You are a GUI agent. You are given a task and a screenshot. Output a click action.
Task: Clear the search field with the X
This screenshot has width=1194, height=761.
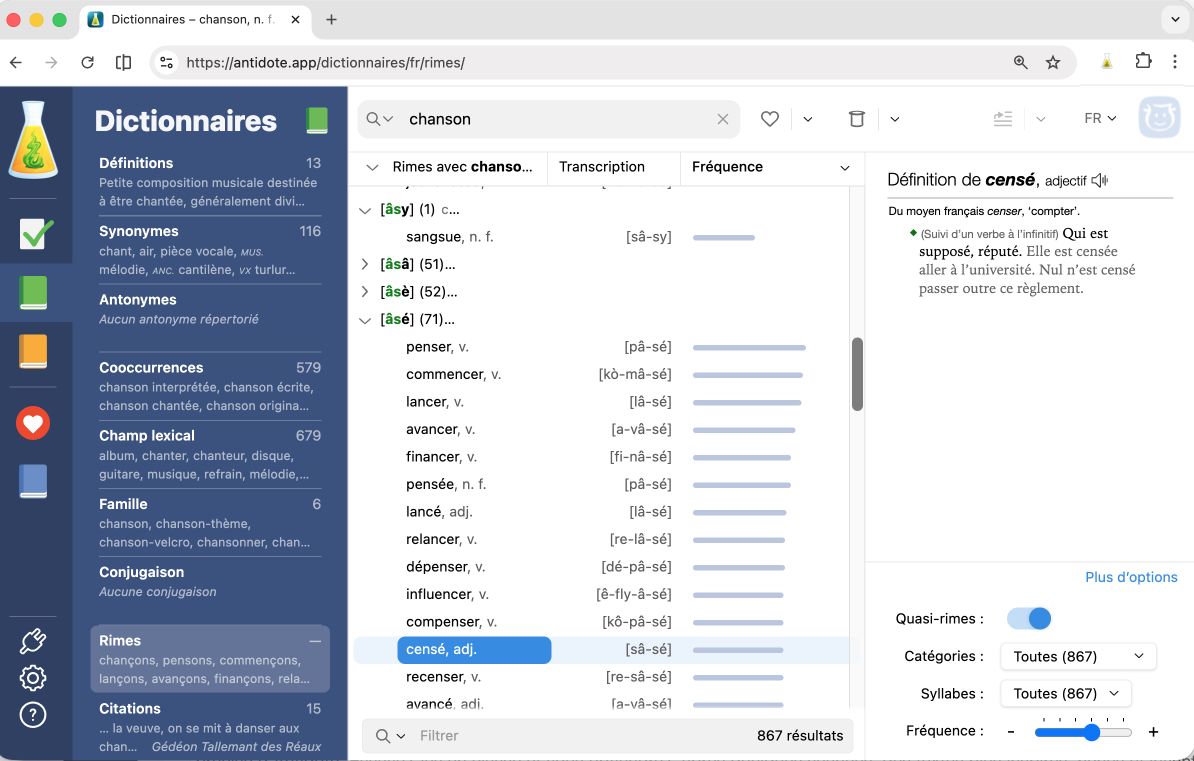pyautogui.click(x=723, y=118)
